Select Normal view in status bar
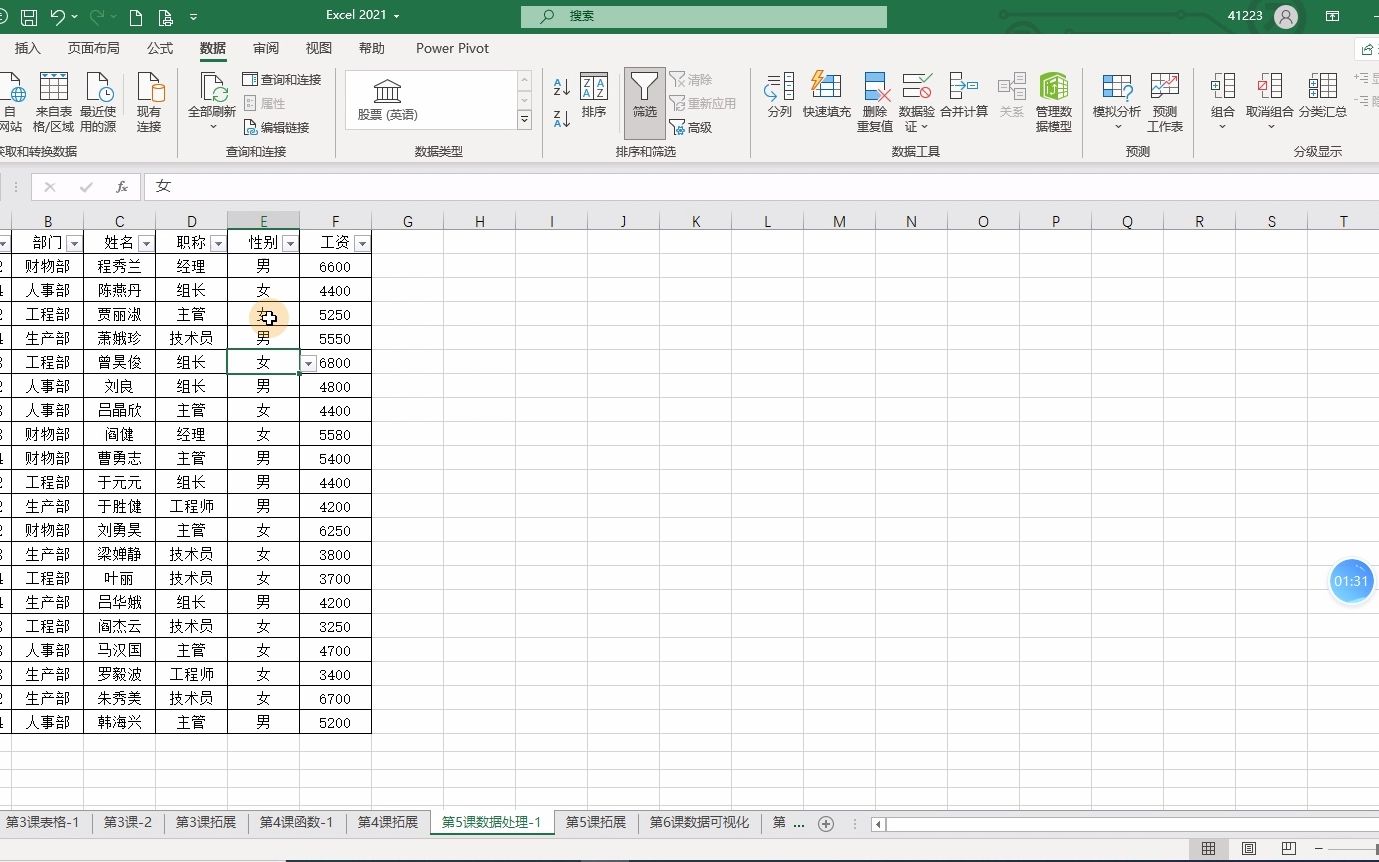The width and height of the screenshot is (1379, 862). [1209, 849]
